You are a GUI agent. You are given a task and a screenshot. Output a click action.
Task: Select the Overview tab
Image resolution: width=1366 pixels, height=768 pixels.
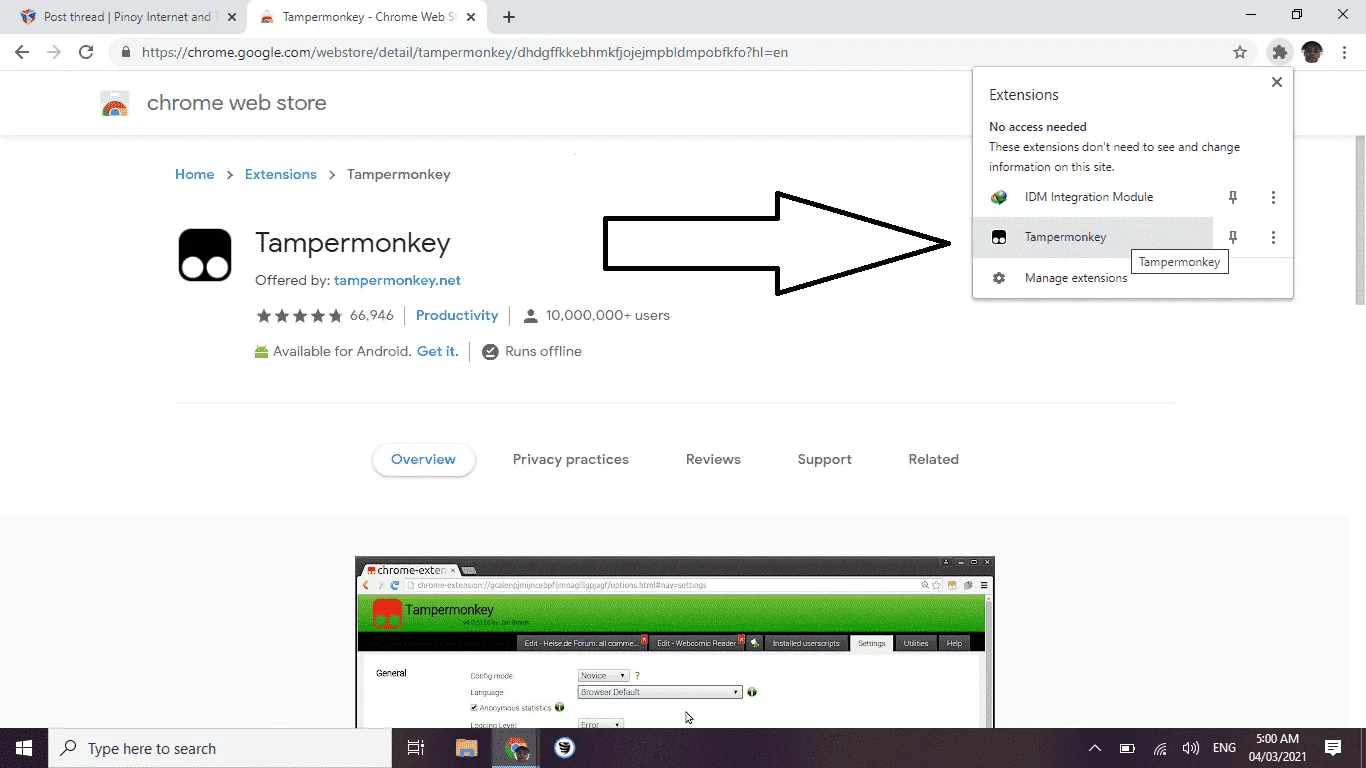tap(423, 460)
